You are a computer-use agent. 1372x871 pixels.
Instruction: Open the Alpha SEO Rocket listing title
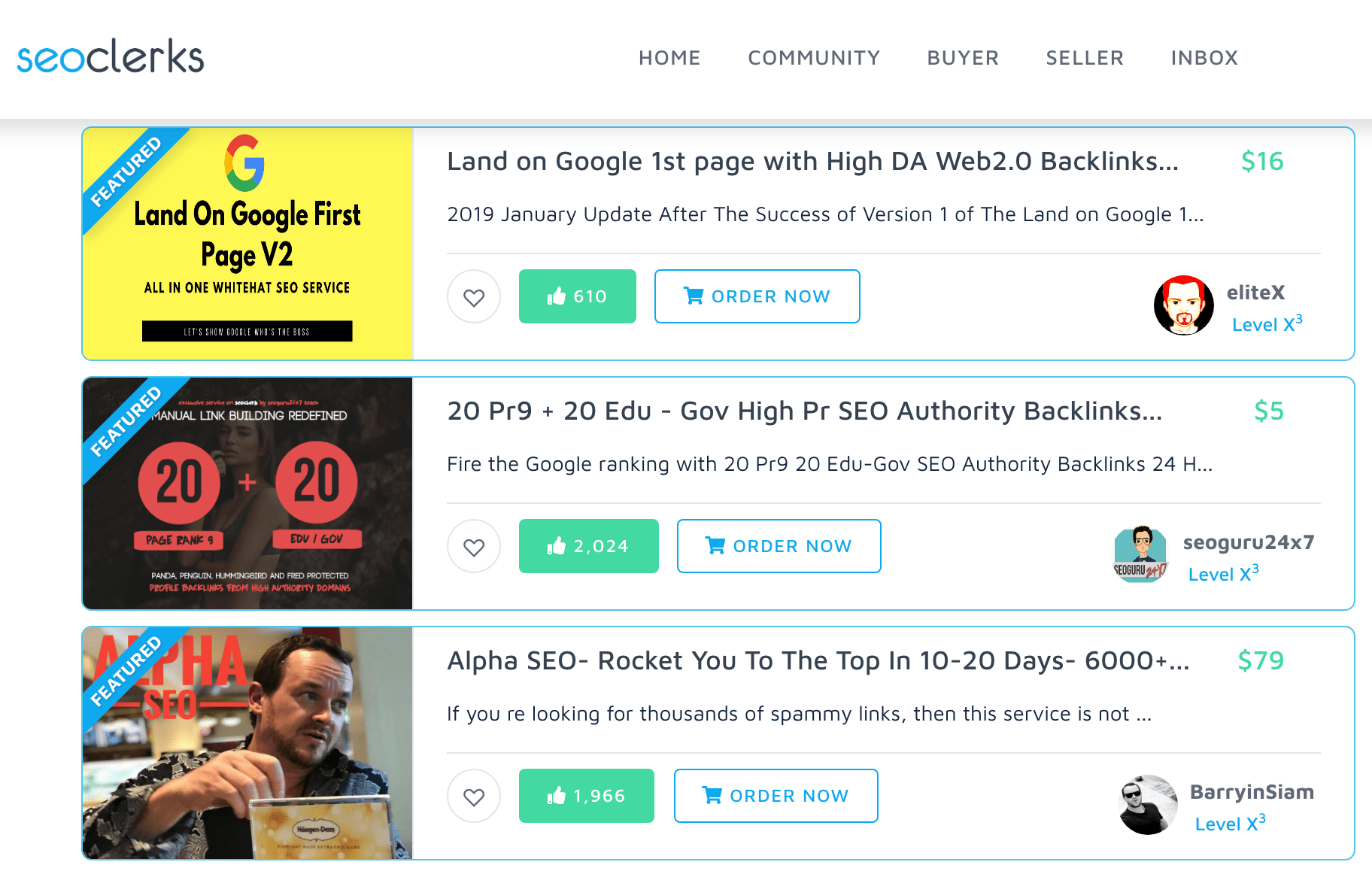click(818, 660)
